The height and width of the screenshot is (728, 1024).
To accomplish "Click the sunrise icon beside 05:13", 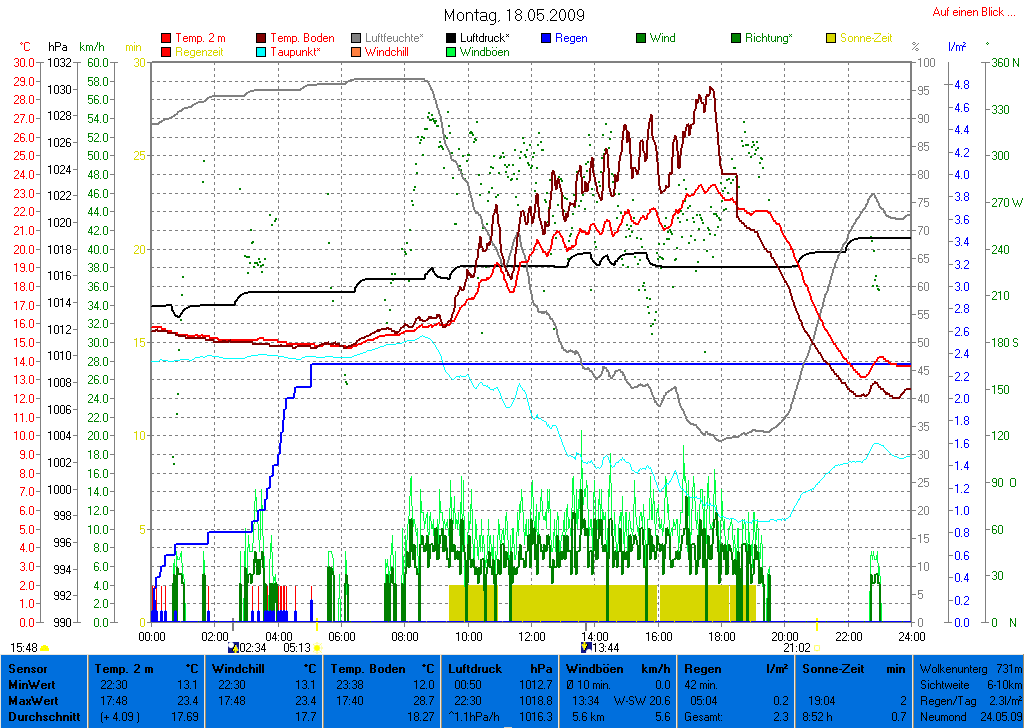I will 317,648.
